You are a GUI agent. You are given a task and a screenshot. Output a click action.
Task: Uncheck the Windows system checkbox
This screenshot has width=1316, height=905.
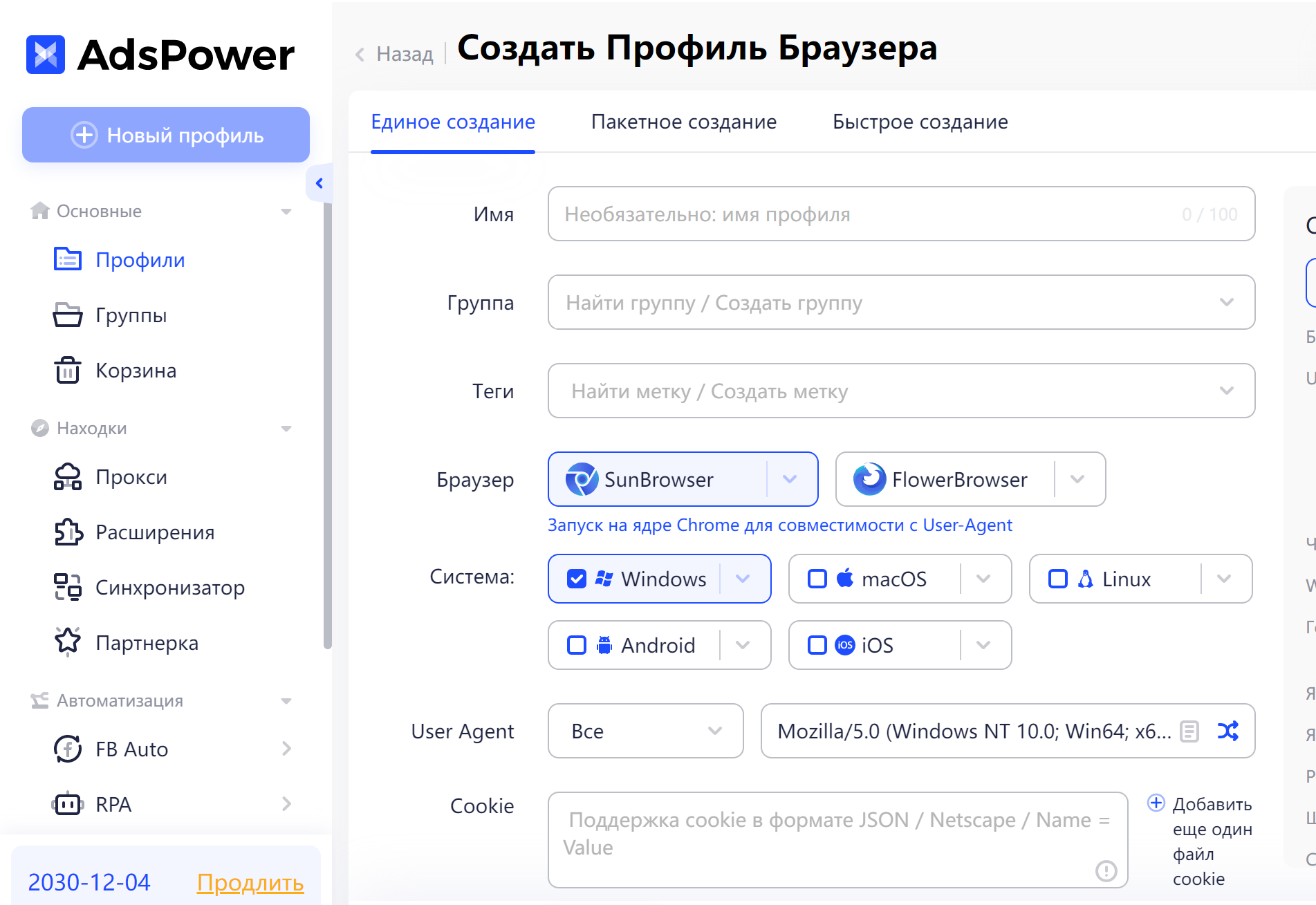click(577, 579)
